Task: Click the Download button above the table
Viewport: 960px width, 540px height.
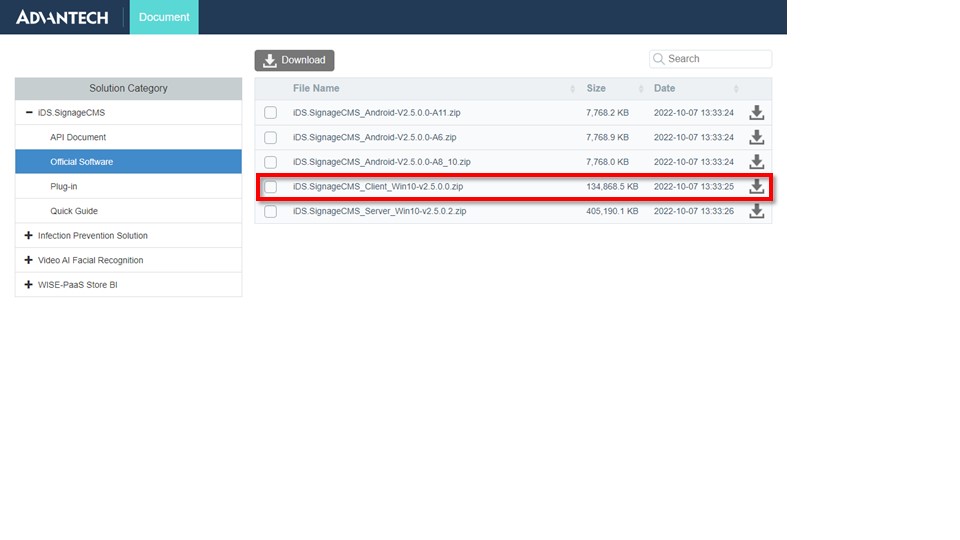Action: [294, 60]
